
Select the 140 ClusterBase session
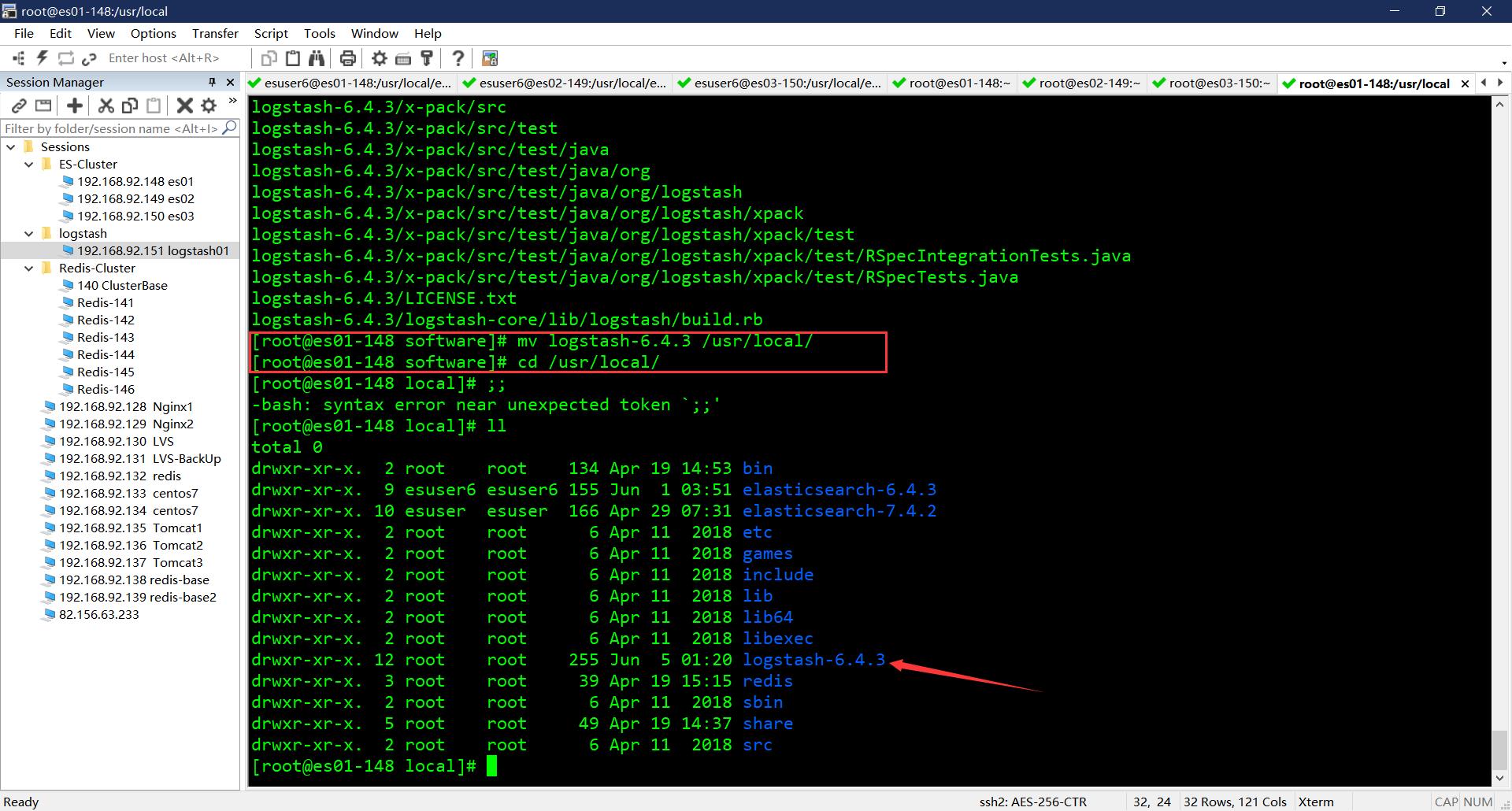122,286
